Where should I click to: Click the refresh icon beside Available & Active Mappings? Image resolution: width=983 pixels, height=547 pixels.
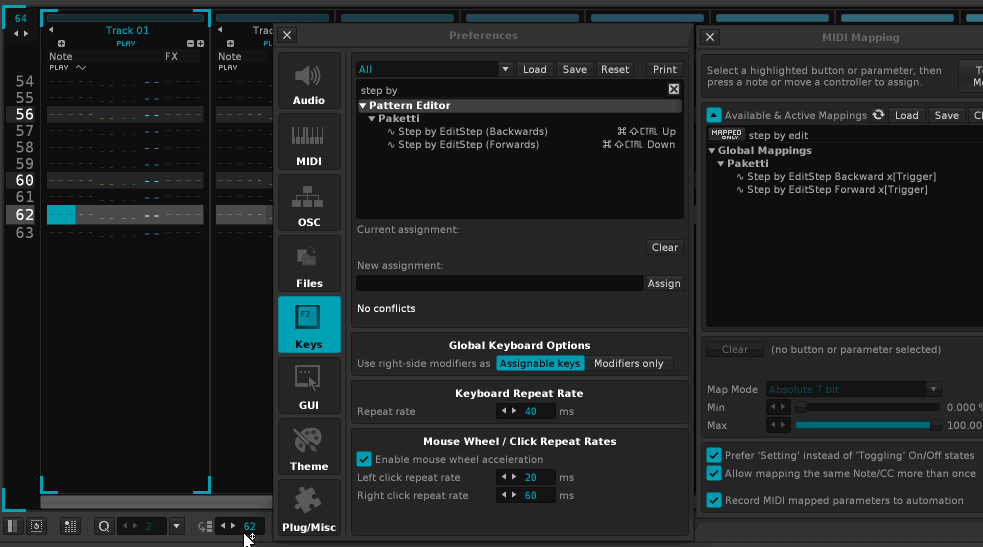coord(878,115)
